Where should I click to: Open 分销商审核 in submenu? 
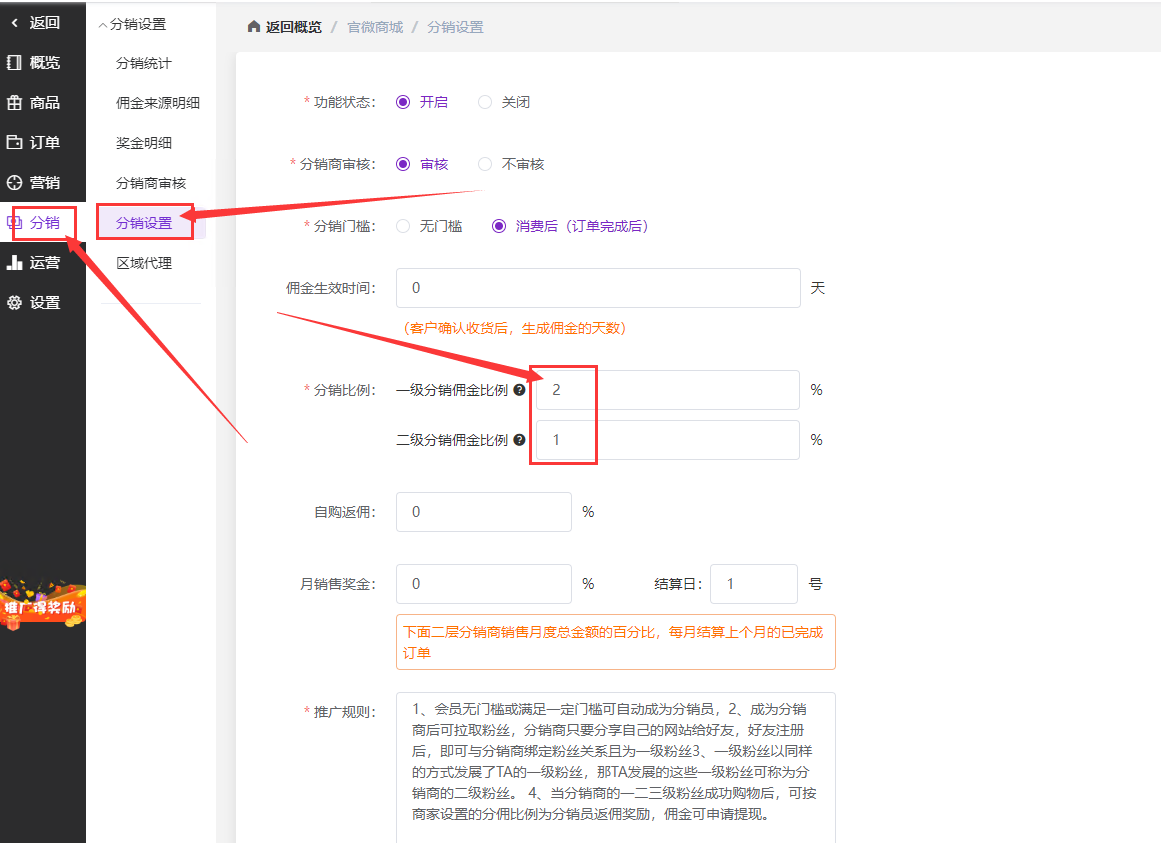pyautogui.click(x=151, y=183)
